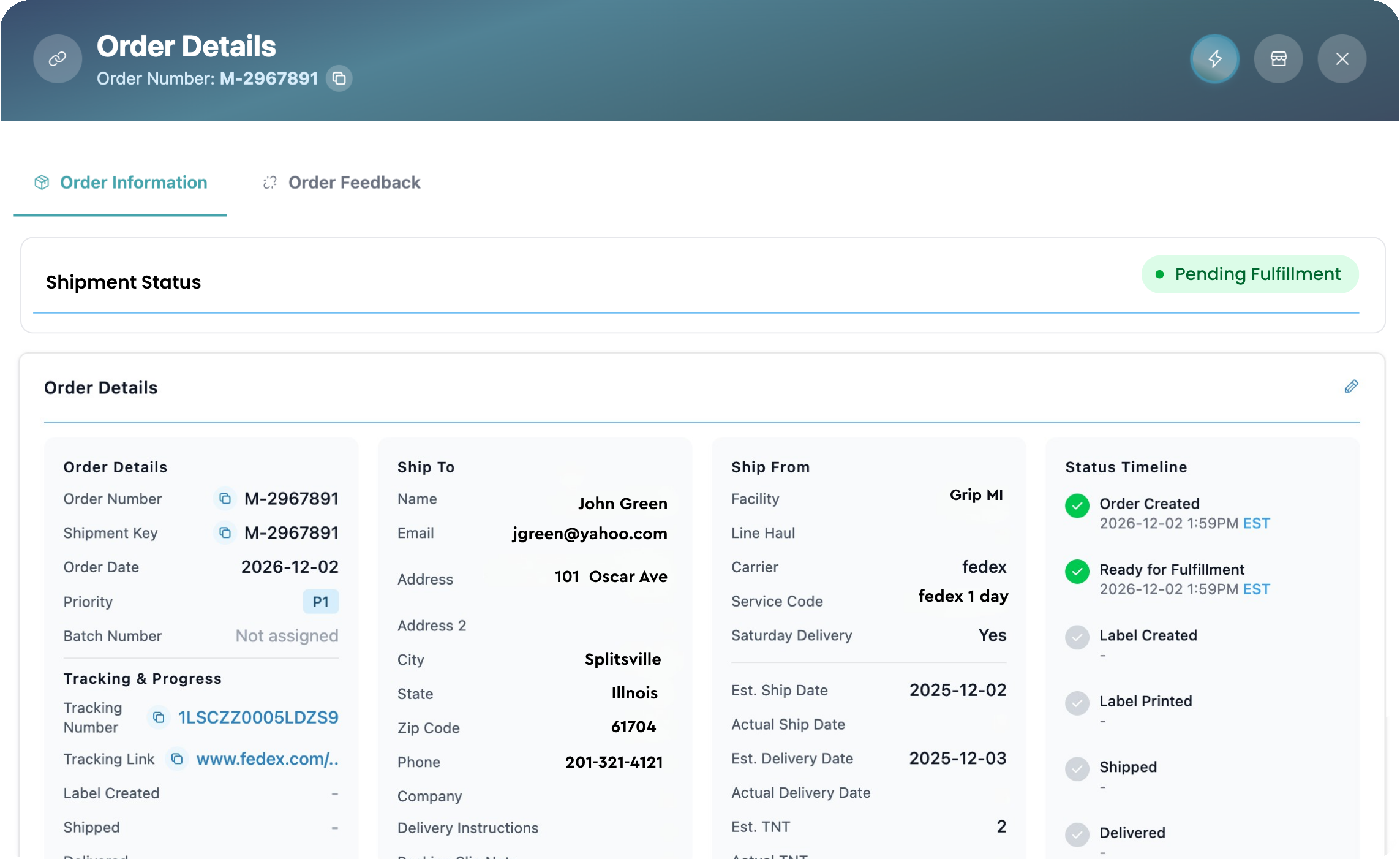Click the Order Created green check marker
1400x859 pixels.
(1077, 506)
